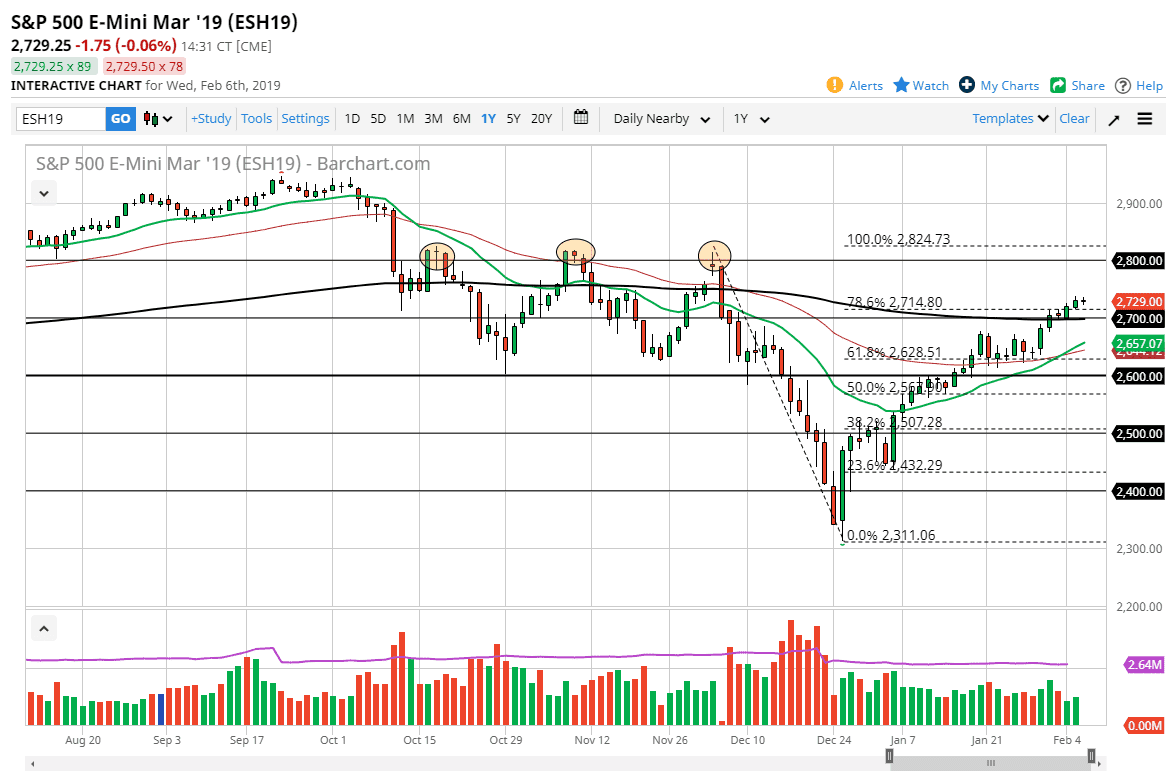1169x775 pixels.
Task: Select the 20Y time range
Action: point(541,118)
